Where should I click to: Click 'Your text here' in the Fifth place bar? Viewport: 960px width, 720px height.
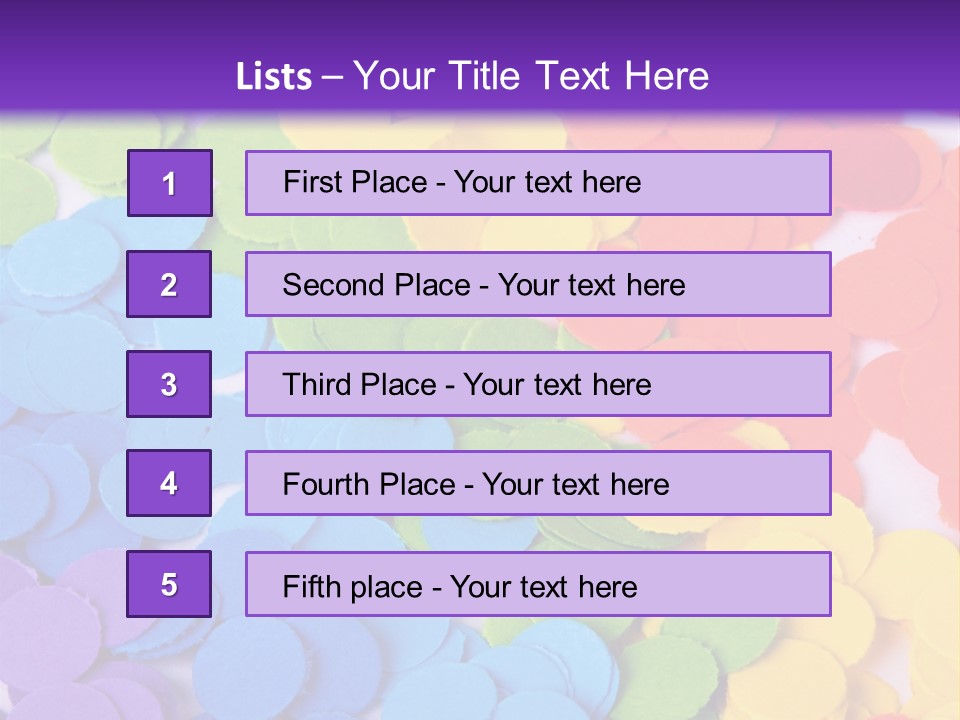[x=543, y=586]
